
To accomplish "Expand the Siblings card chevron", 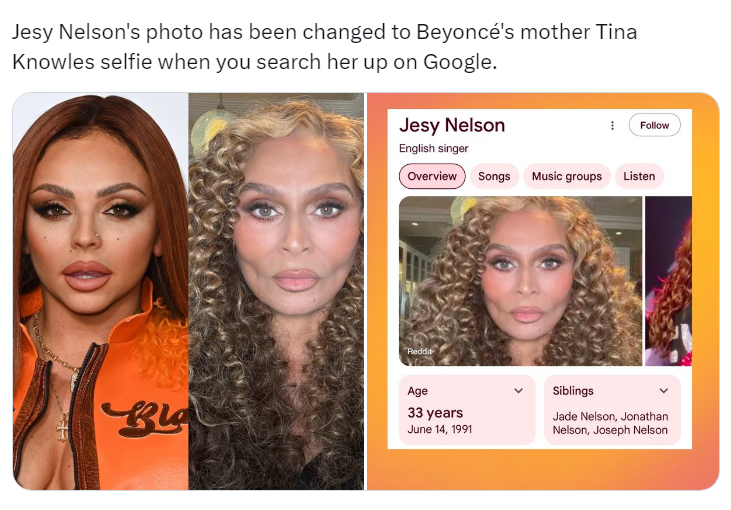I will 664,391.
